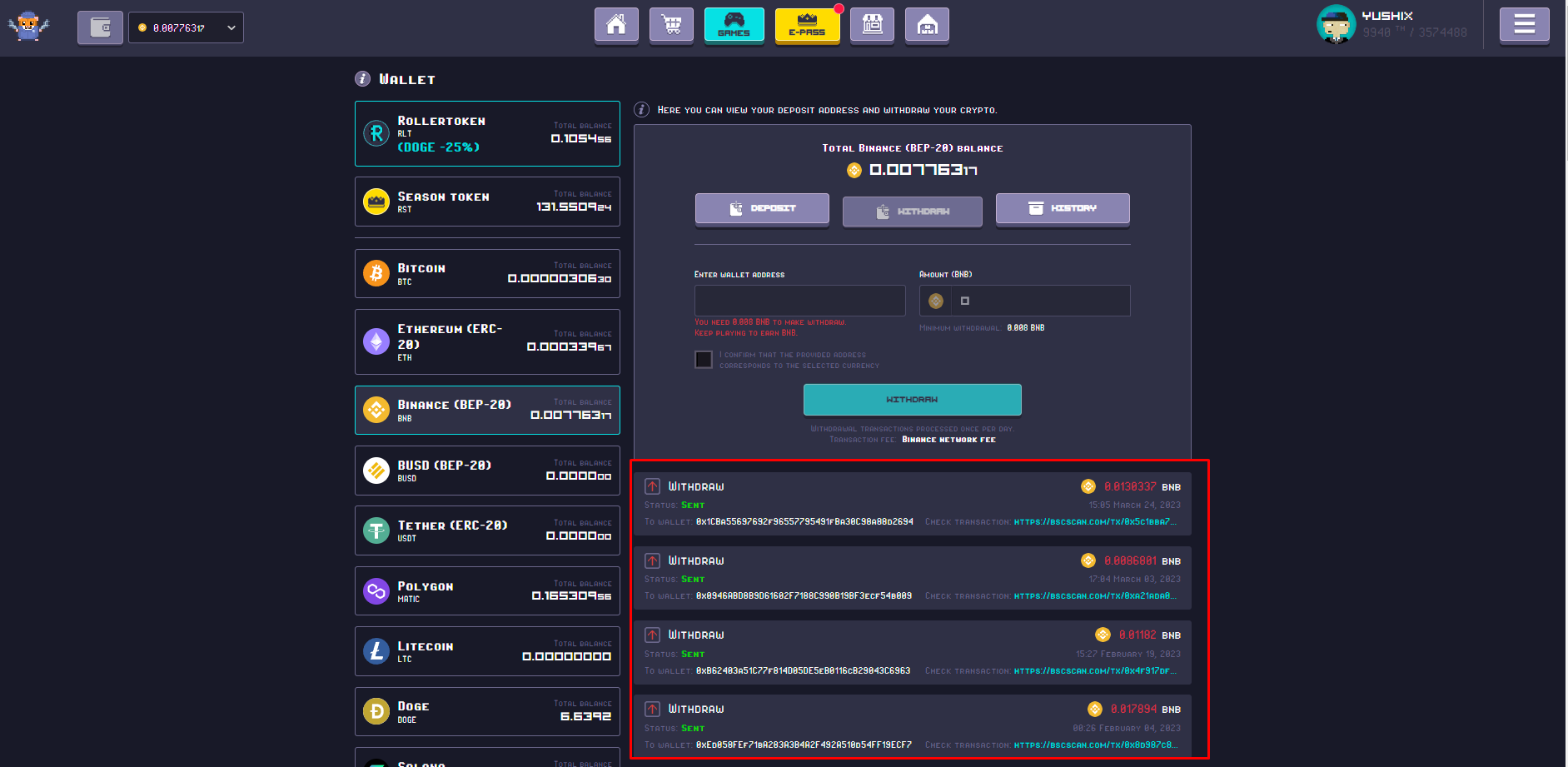This screenshot has height=767, width=1568.
Task: Select the Binance (BEP-20) BNB wallet
Action: click(487, 410)
